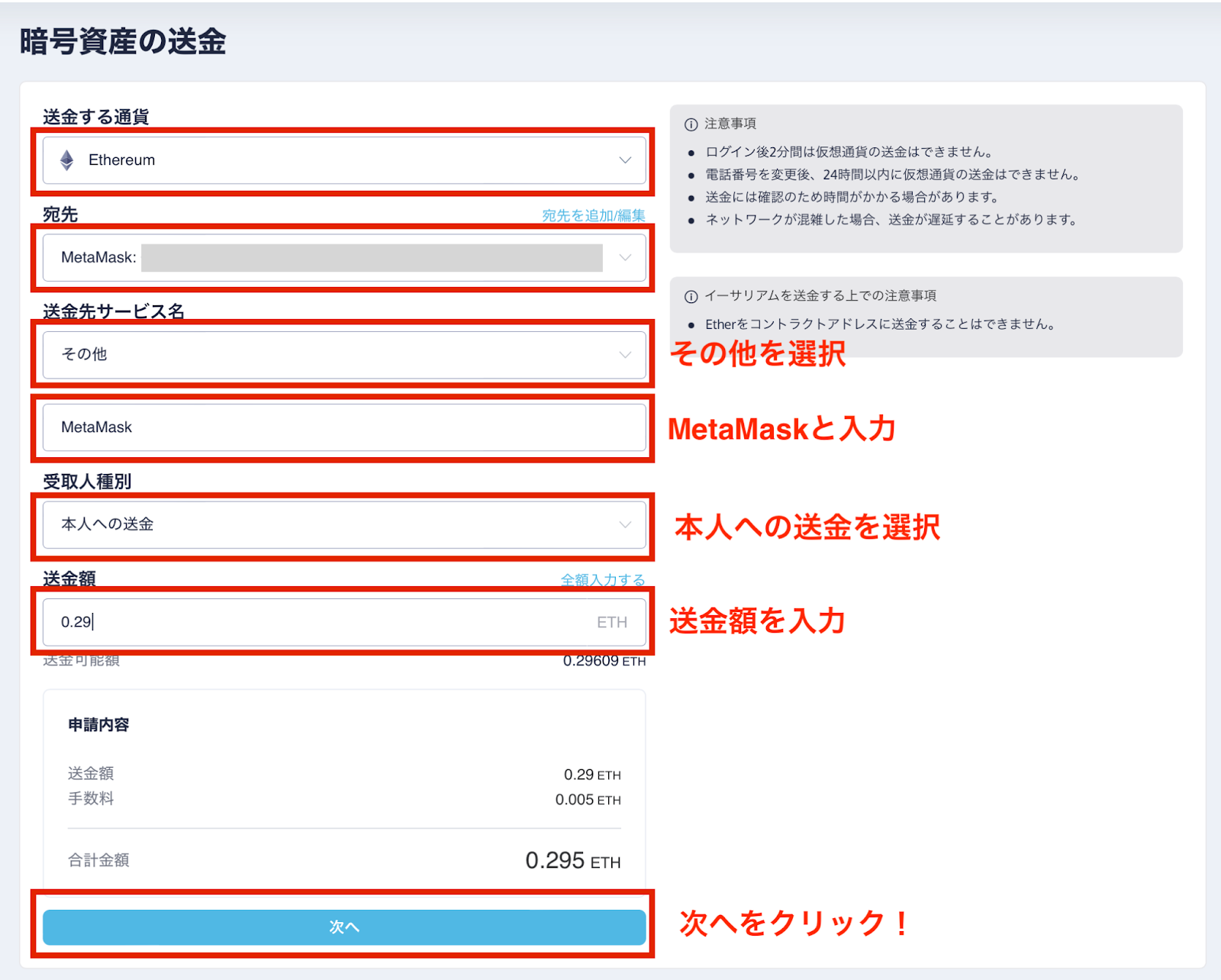Click the ネットワークが混雑した場合 notice line
The height and width of the screenshot is (980, 1221).
coord(891,220)
